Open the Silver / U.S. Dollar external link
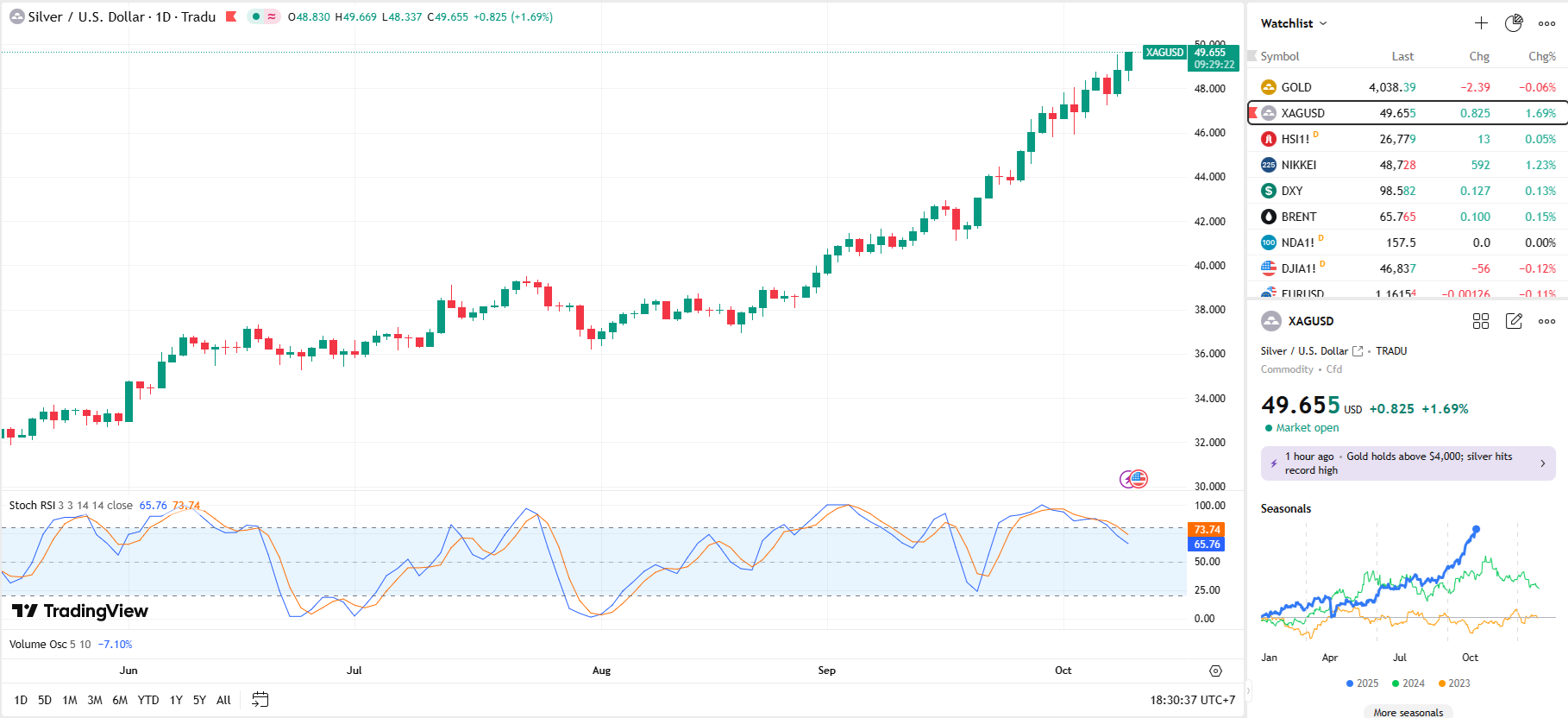Image resolution: width=1568 pixels, height=718 pixels. point(1358,351)
